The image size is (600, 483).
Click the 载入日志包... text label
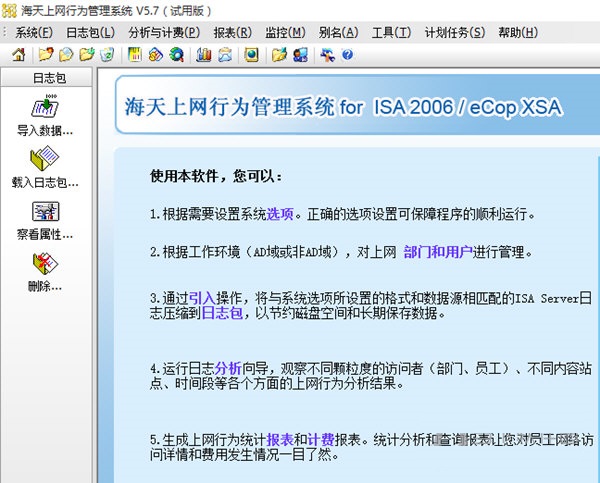click(x=45, y=182)
